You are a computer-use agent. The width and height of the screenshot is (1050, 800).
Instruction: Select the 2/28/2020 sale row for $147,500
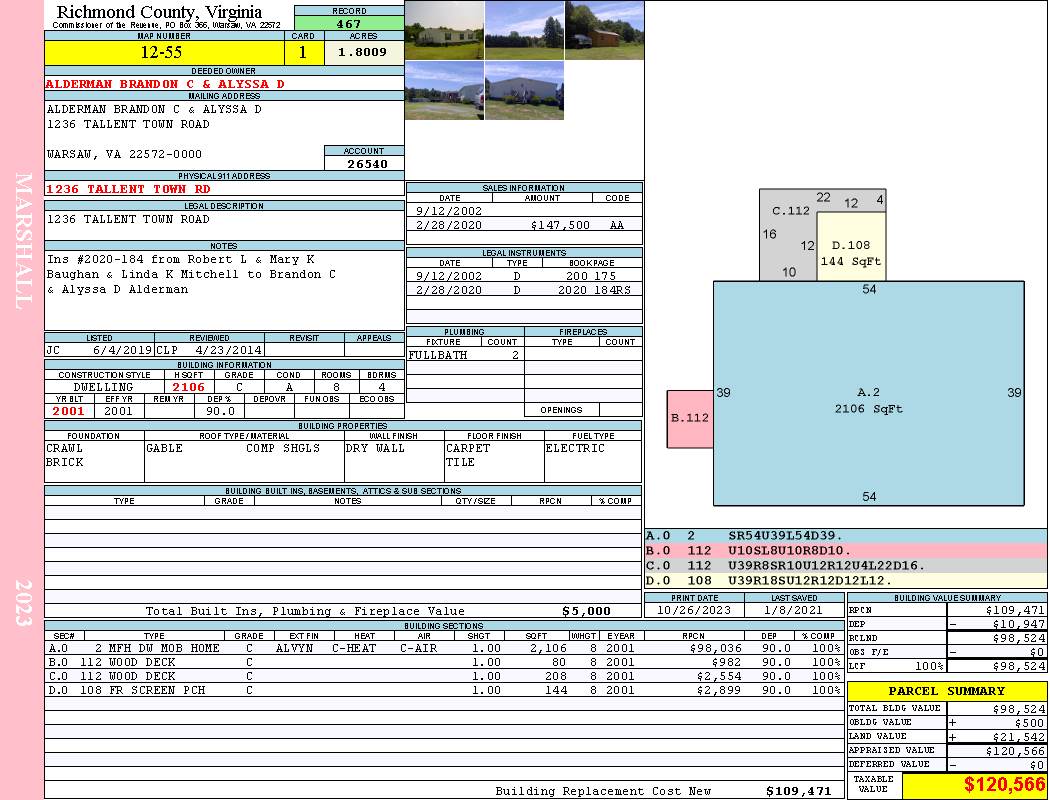click(524, 226)
